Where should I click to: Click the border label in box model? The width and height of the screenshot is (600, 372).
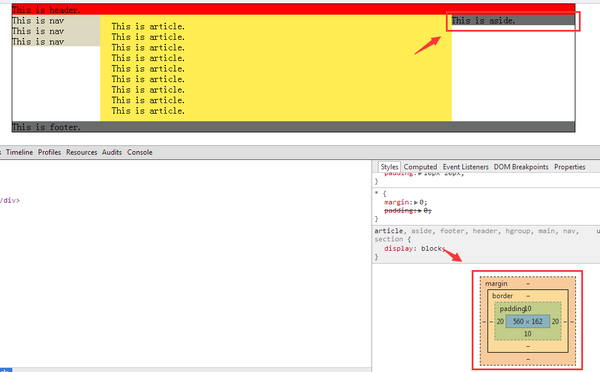coord(502,296)
